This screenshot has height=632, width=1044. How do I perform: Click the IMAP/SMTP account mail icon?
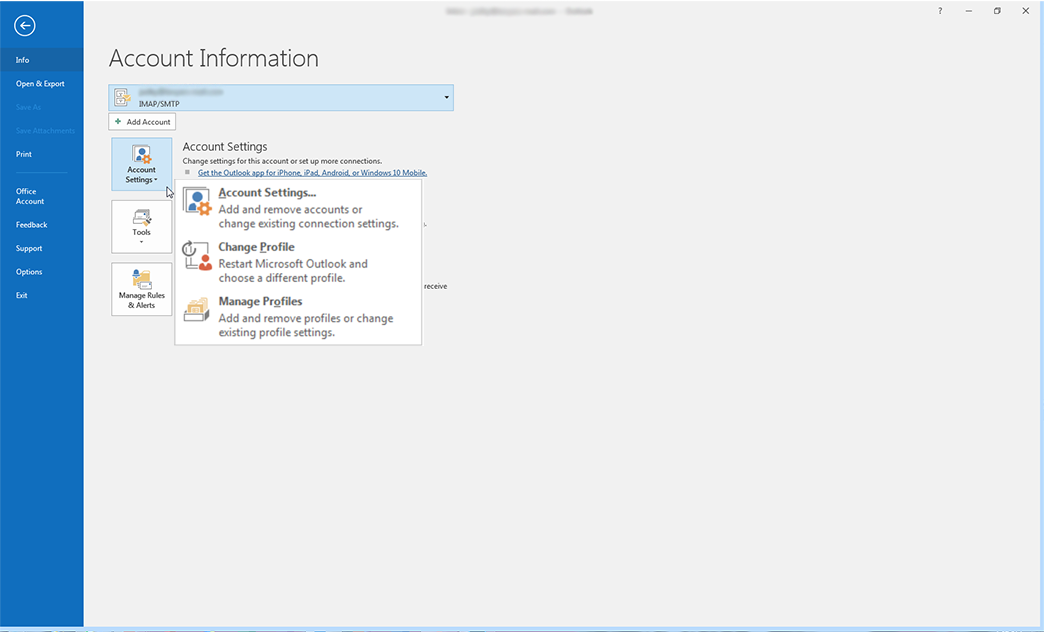point(123,97)
